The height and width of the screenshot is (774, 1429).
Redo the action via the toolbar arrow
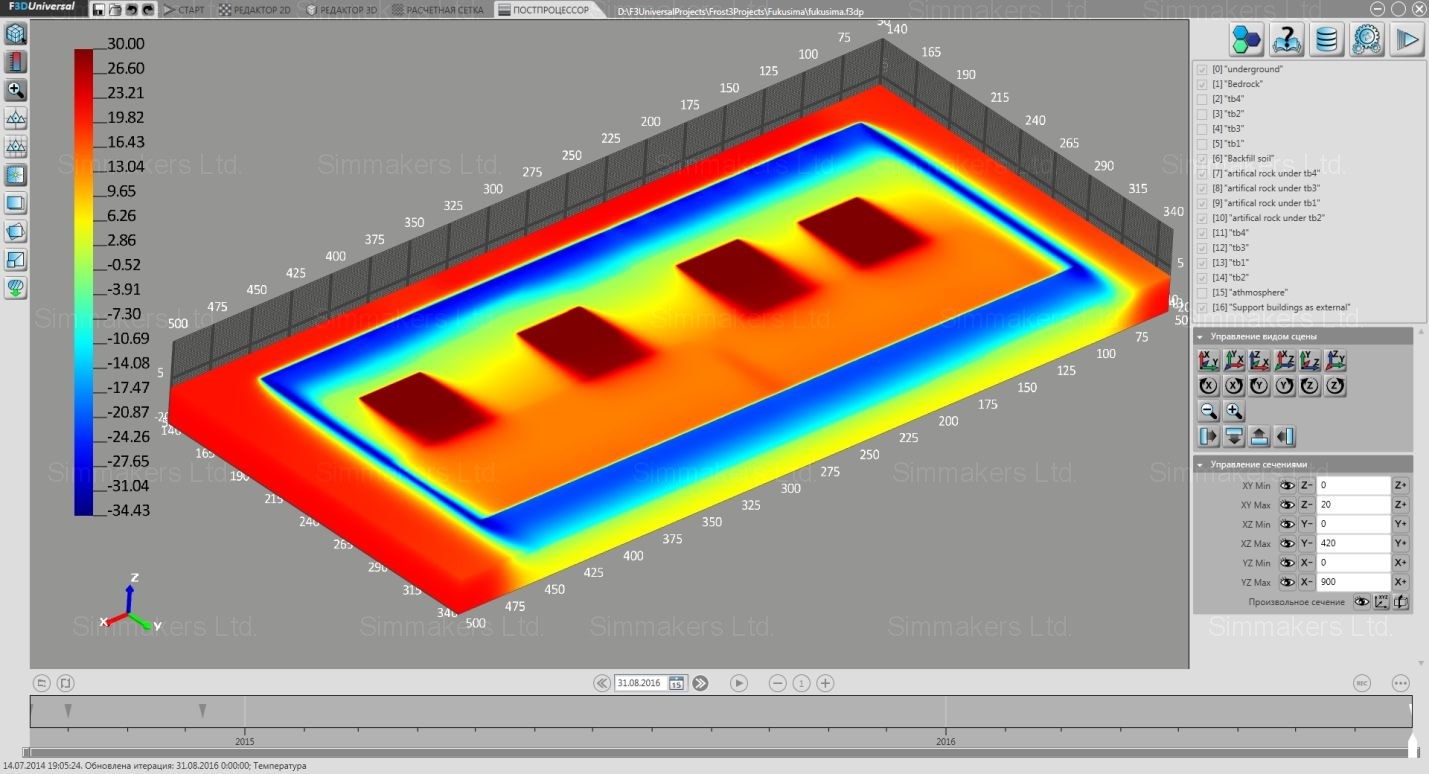click(x=148, y=9)
